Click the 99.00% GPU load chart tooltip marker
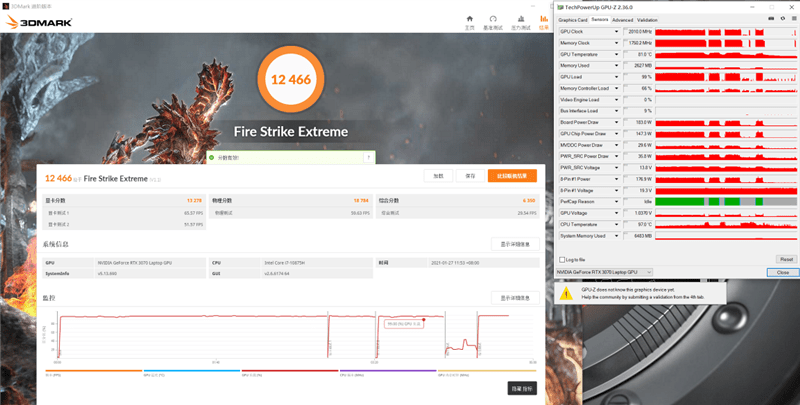The height and width of the screenshot is (405, 800). [x=423, y=319]
